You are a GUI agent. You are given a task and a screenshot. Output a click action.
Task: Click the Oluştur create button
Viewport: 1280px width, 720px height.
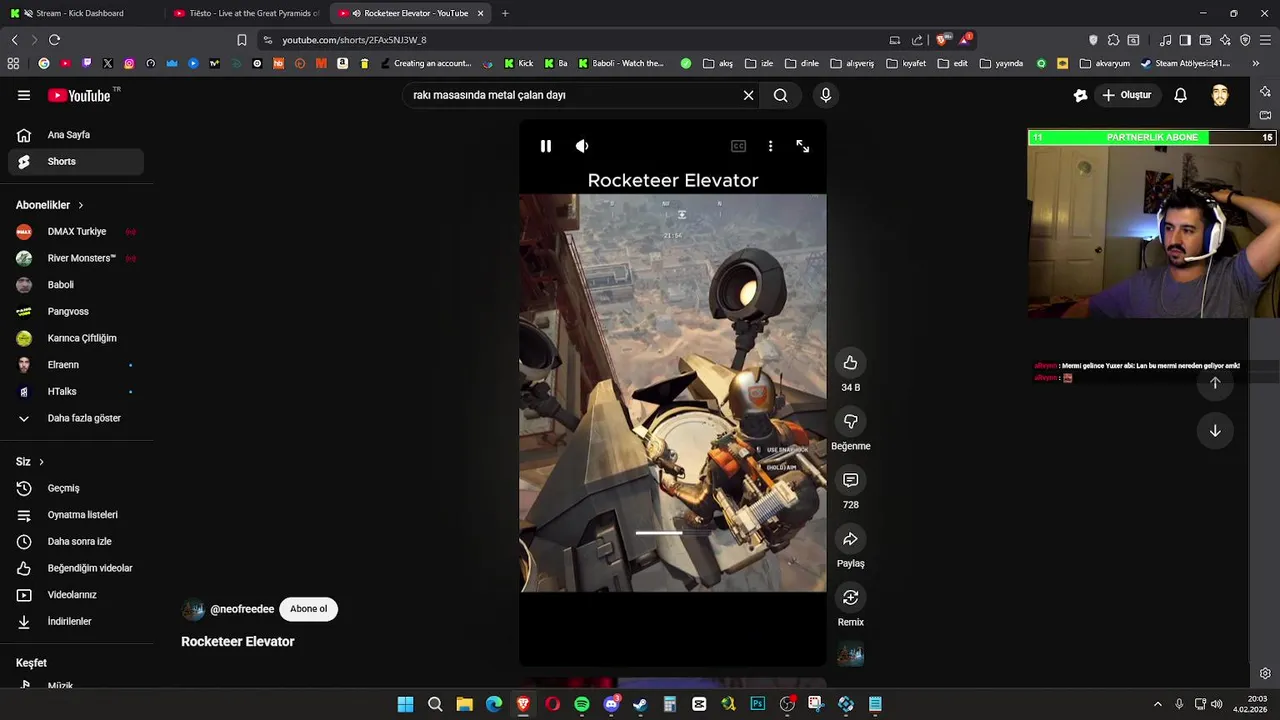(x=1127, y=95)
